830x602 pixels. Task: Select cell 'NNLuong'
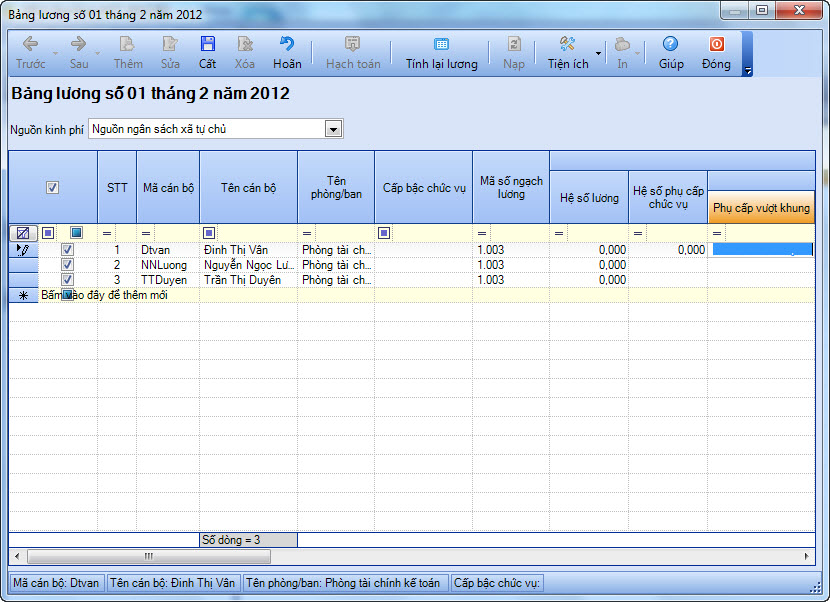[x=168, y=265]
